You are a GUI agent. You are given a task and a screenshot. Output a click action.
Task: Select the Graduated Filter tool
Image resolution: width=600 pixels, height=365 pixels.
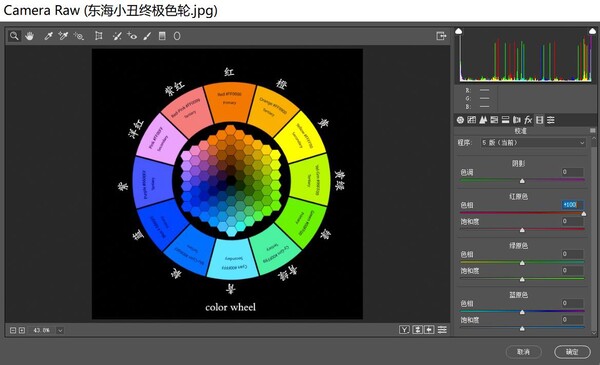pos(162,36)
